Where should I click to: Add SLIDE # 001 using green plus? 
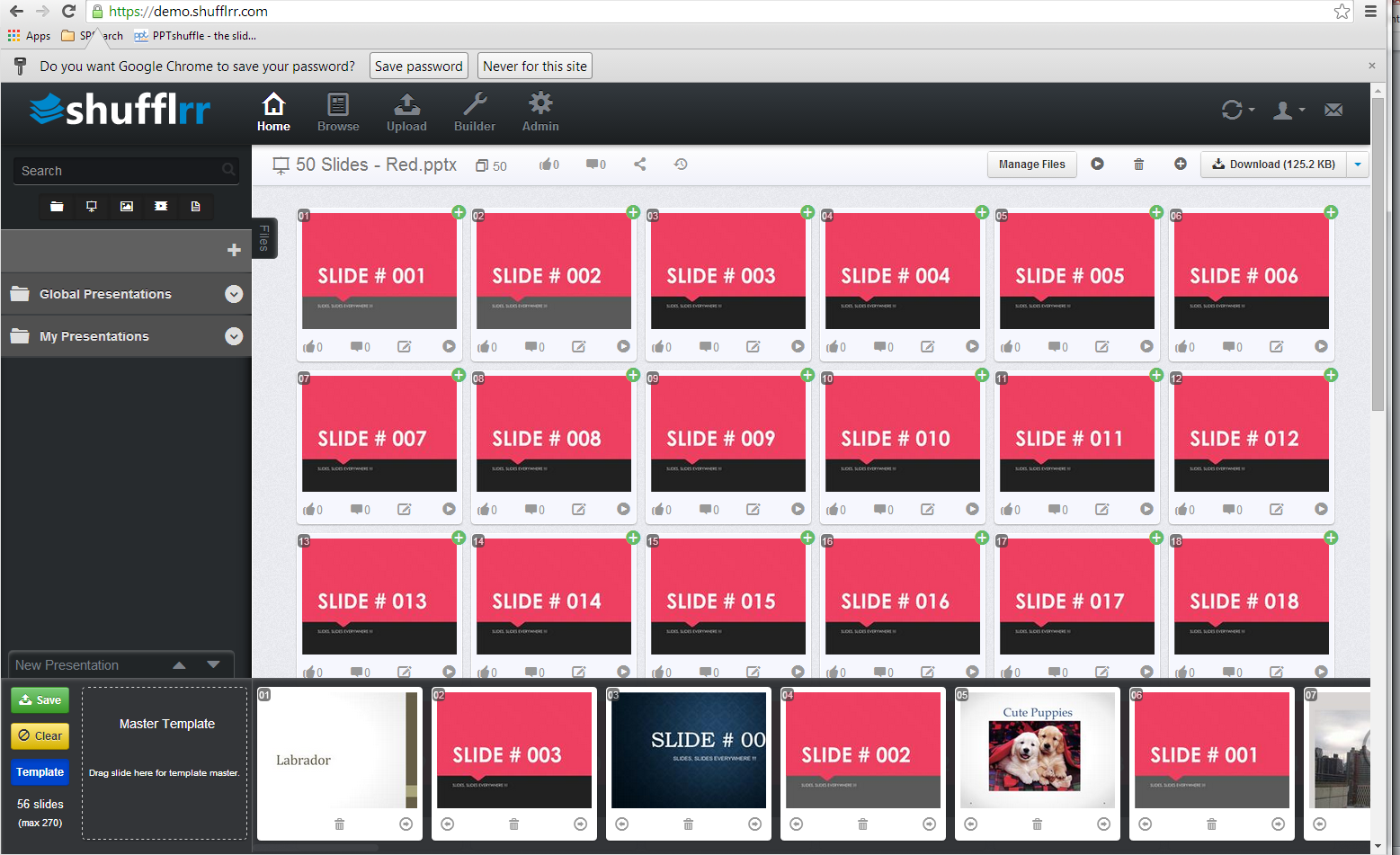pyautogui.click(x=459, y=212)
